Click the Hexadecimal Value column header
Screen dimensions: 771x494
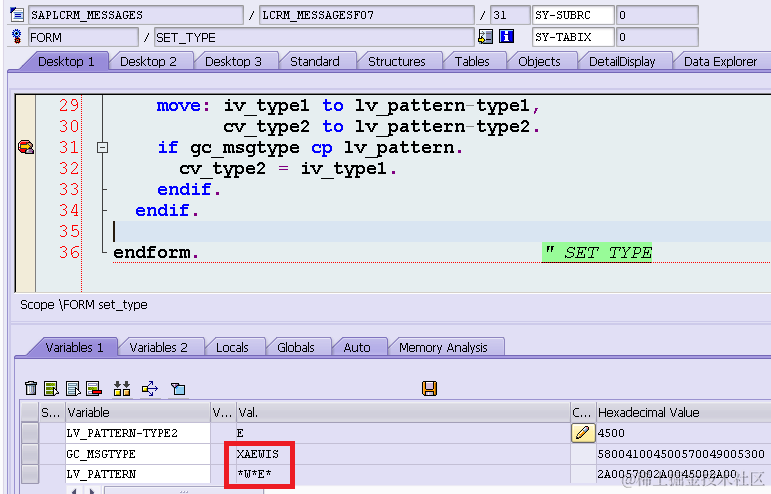pyautogui.click(x=683, y=412)
